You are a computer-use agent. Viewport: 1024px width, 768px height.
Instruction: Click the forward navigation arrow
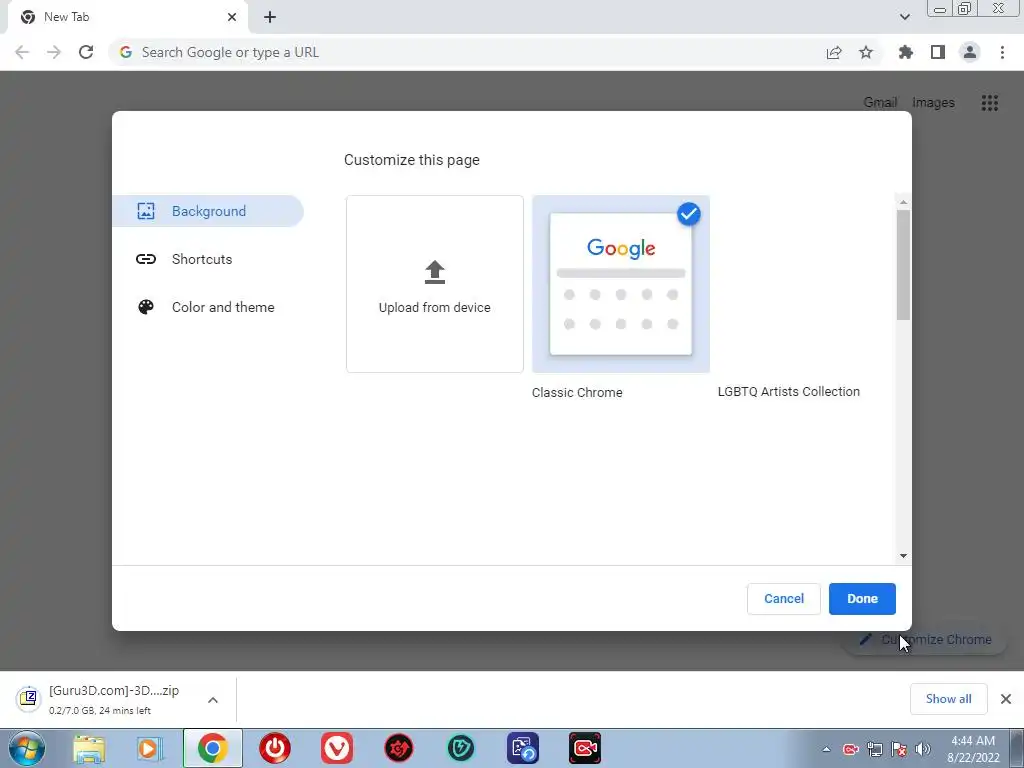(x=54, y=52)
